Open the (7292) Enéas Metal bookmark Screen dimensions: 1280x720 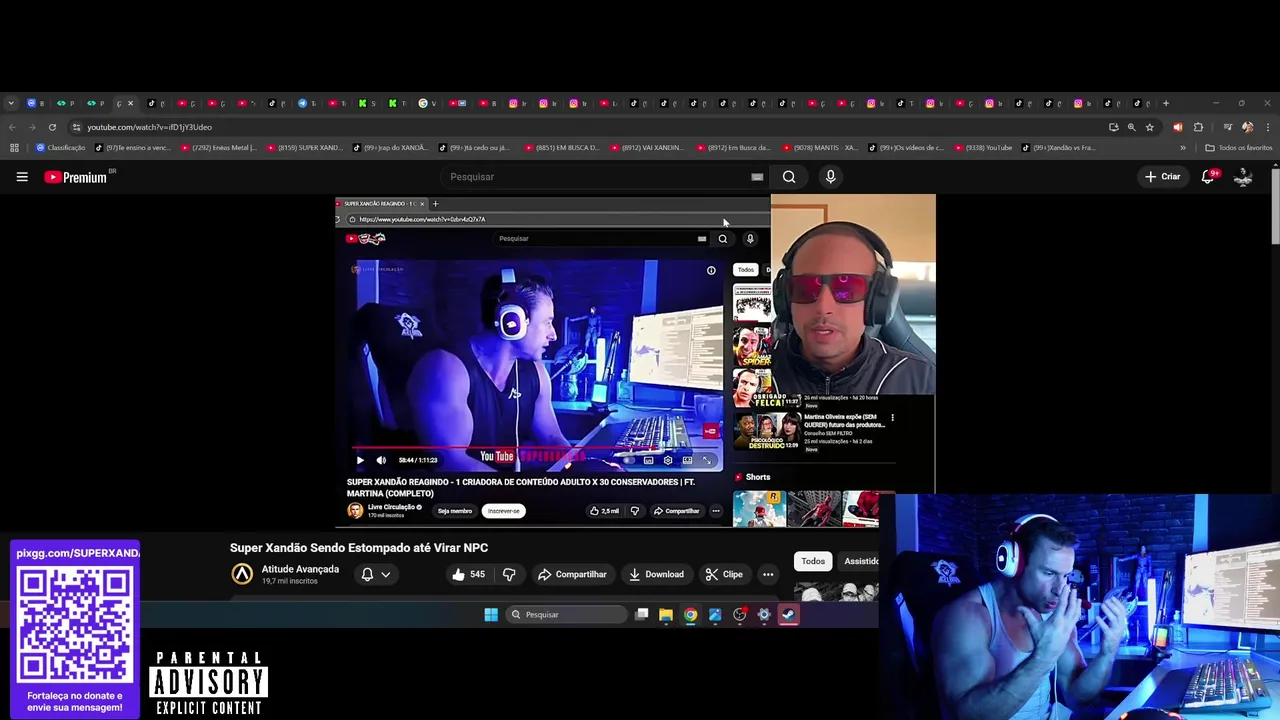tap(219, 148)
